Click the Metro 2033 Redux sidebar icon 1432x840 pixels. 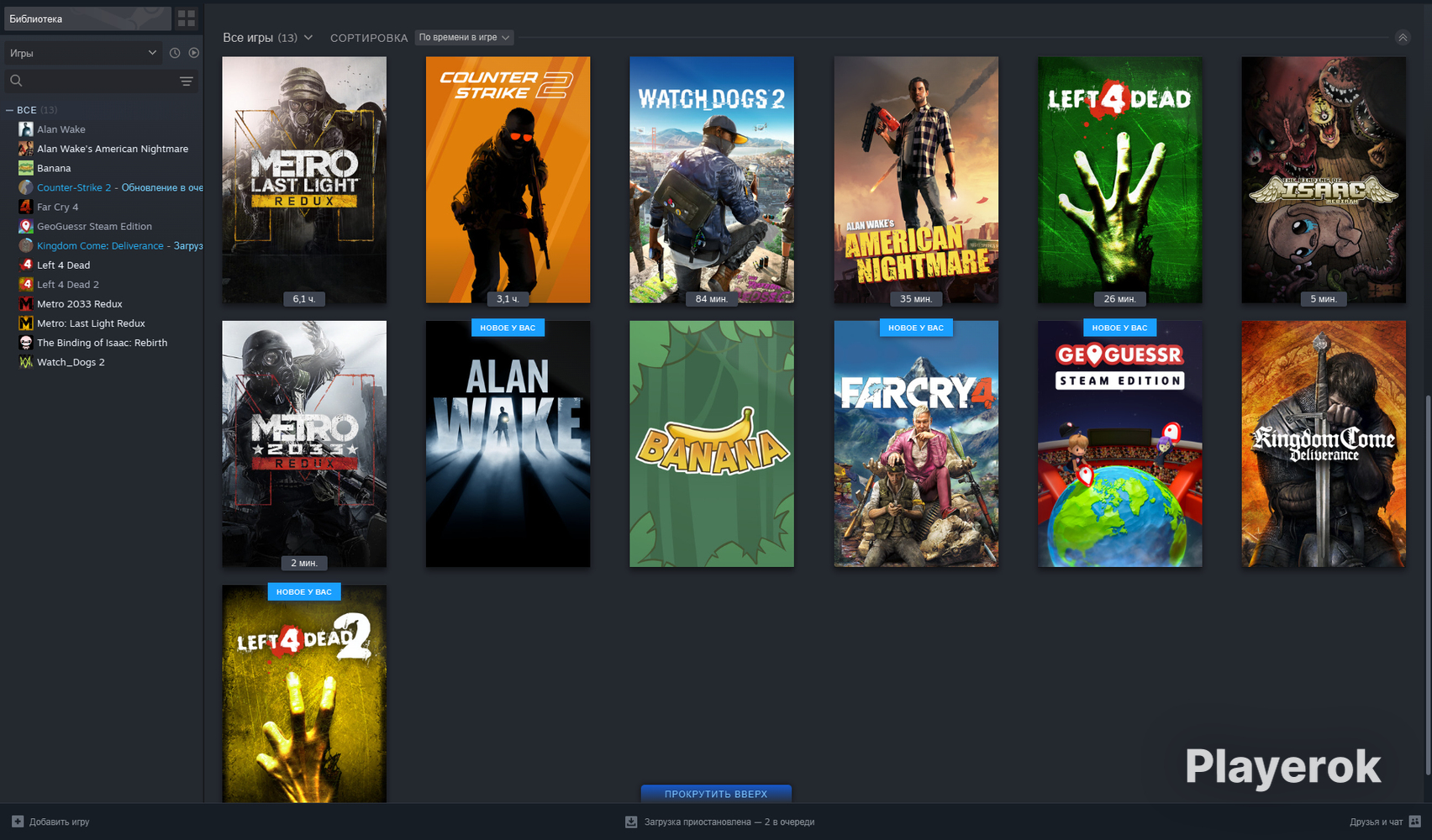(x=26, y=303)
